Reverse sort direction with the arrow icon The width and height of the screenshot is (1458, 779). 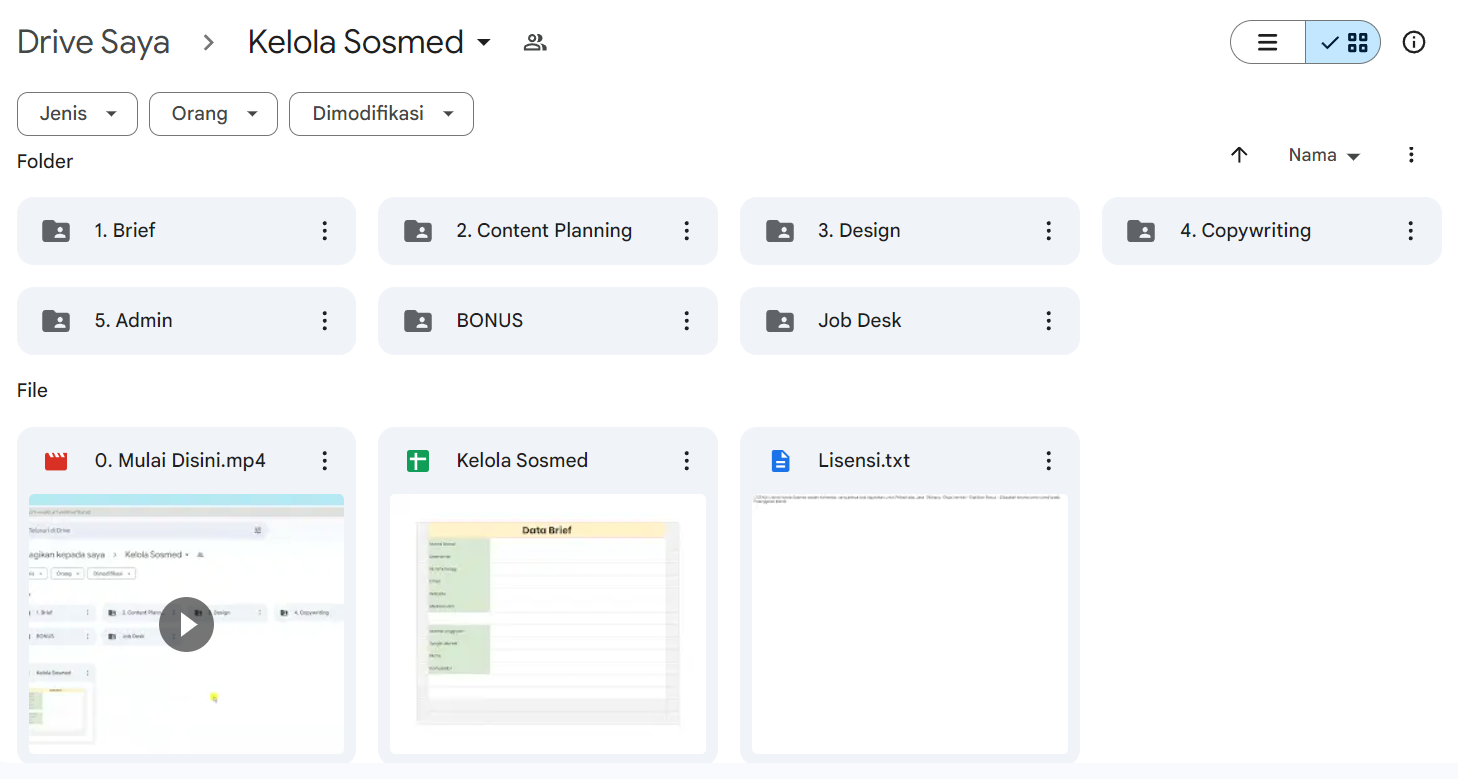tap(1239, 155)
